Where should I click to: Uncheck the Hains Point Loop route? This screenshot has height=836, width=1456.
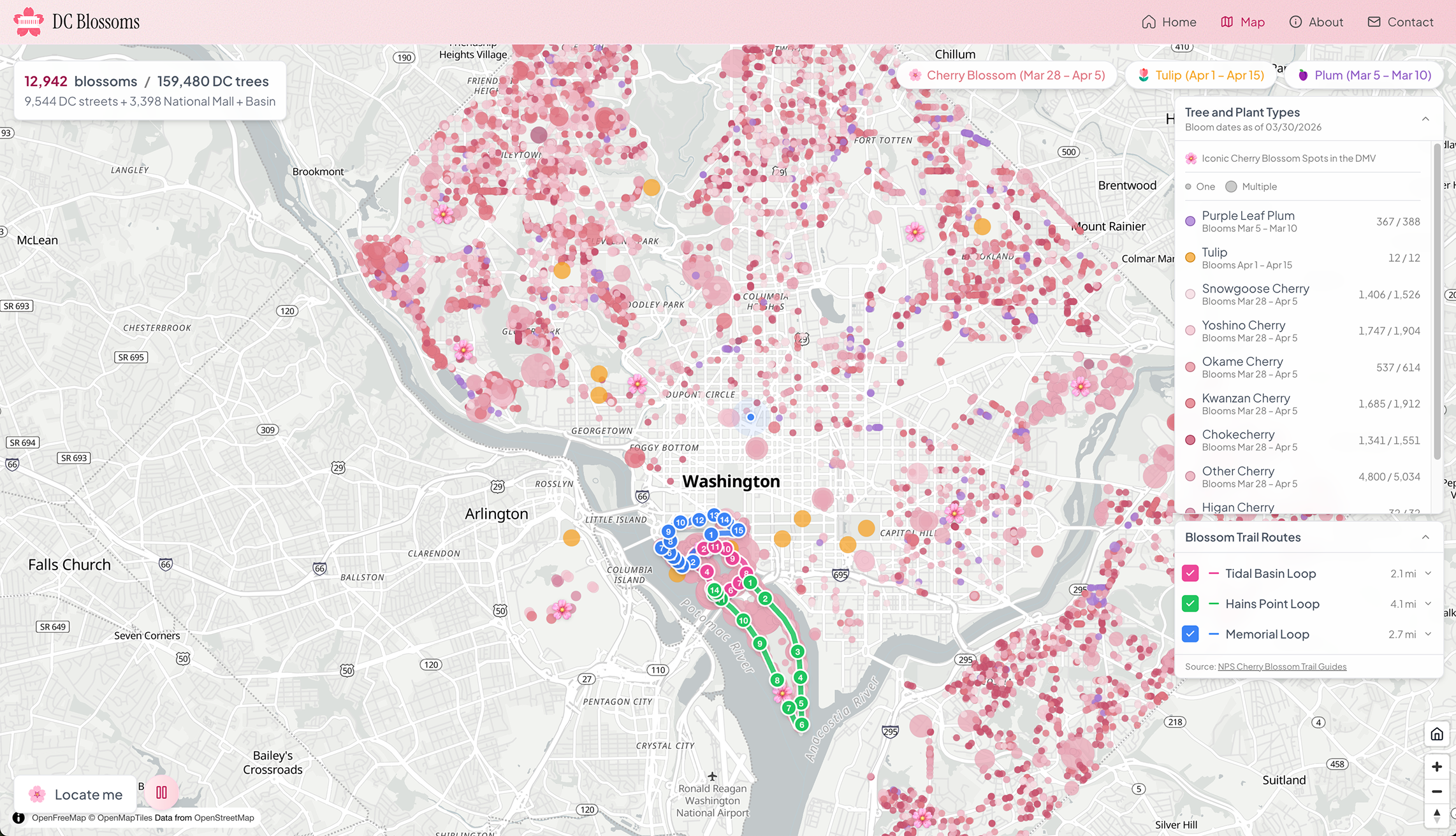click(x=1190, y=603)
